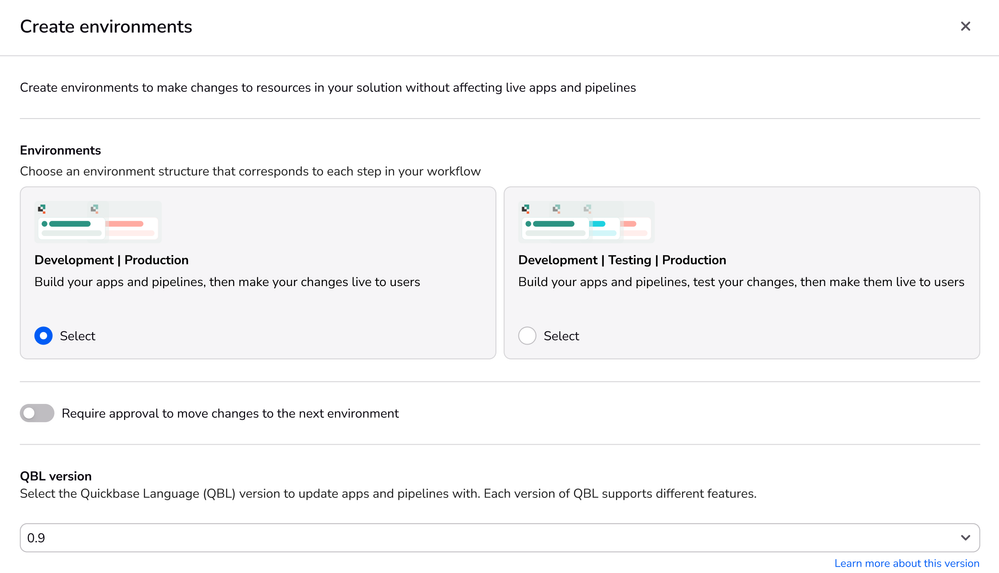Select the Development | Testing | Production radio button
Screen dimensions: 999x573
click(527, 336)
